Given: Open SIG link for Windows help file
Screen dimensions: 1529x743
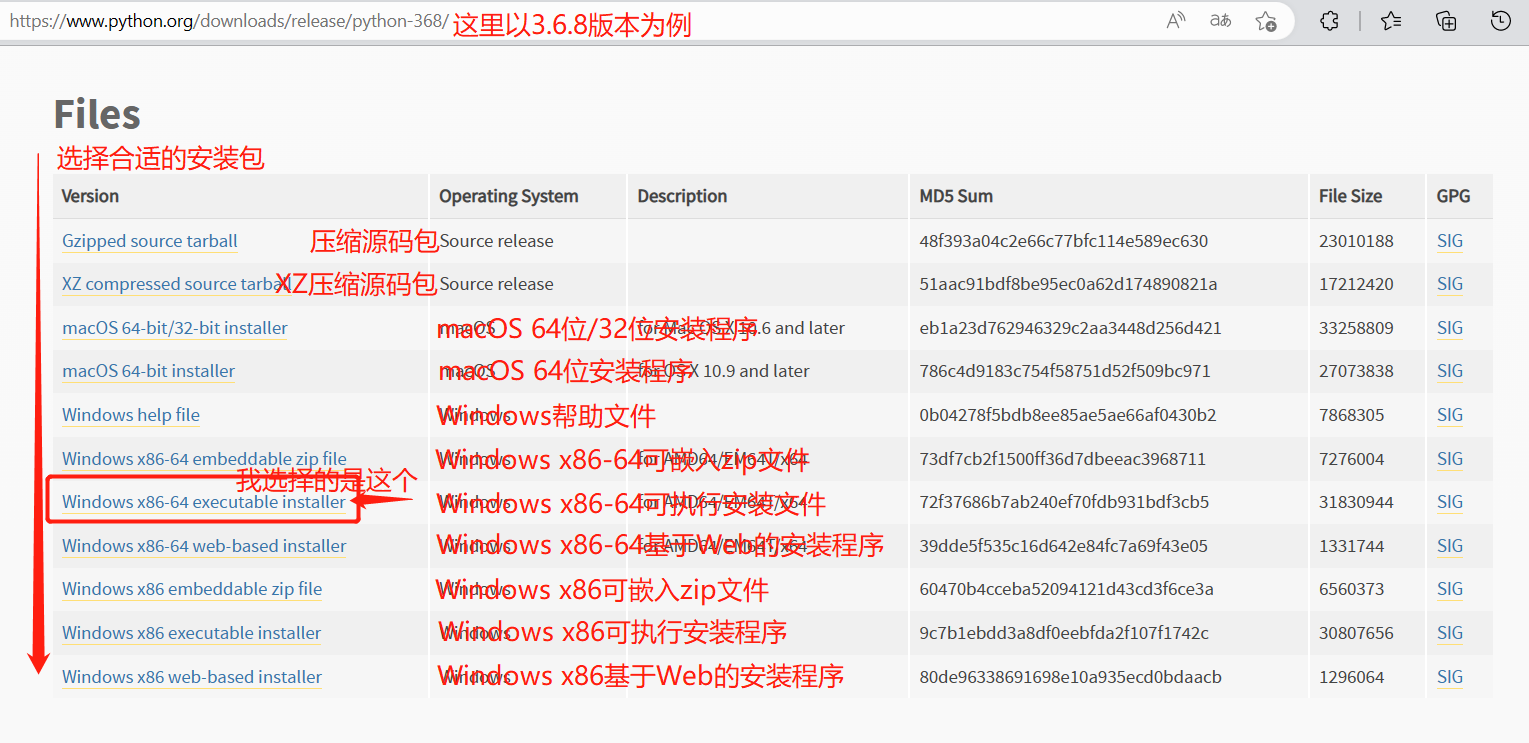Looking at the screenshot, I should pyautogui.click(x=1450, y=415).
